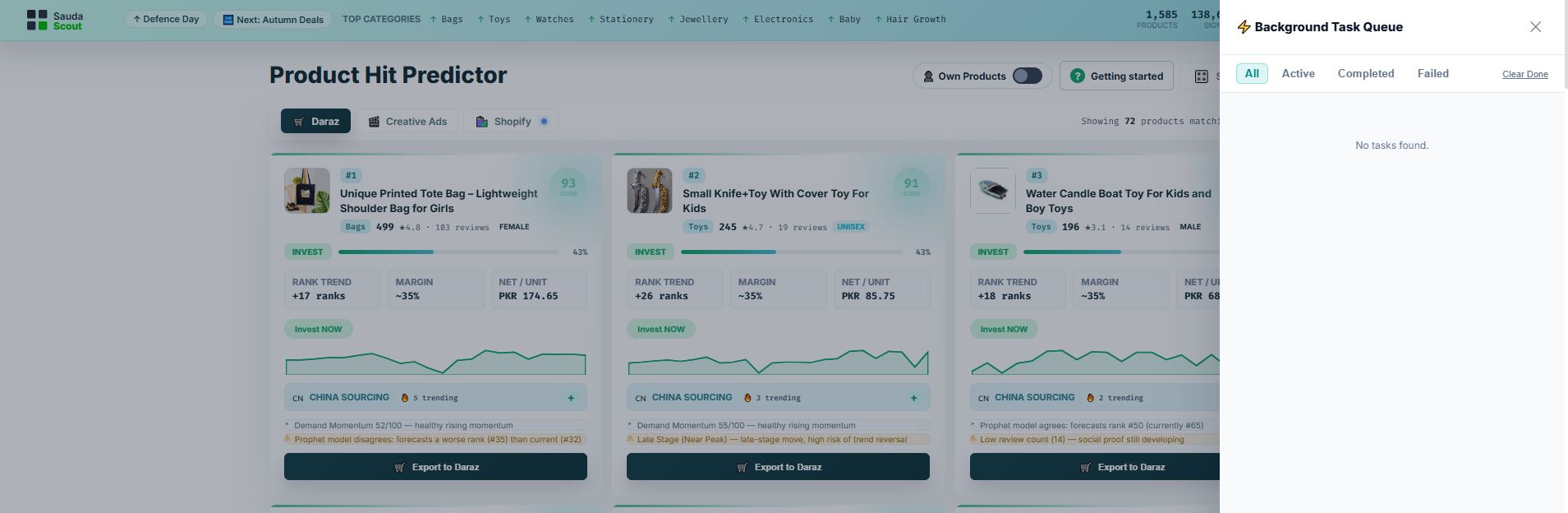Open the knife toy product thumbnail
Viewport: 1568px width, 513px height.
tap(650, 191)
